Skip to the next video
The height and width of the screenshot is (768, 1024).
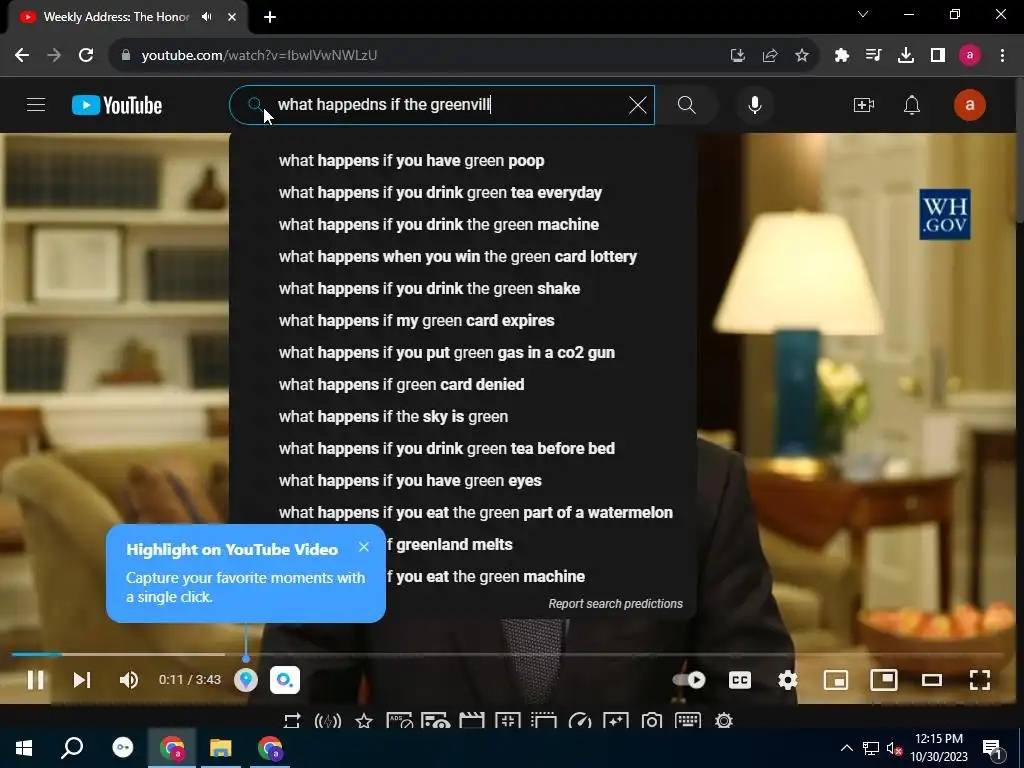click(82, 680)
